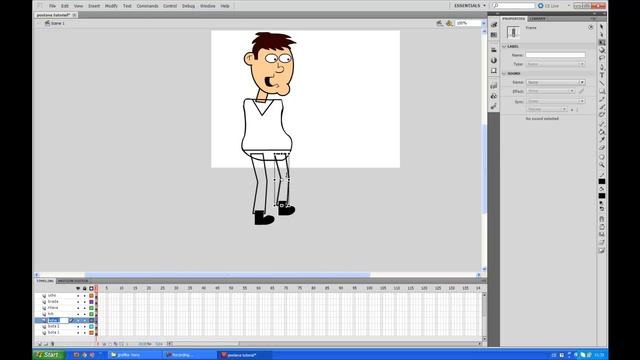Image resolution: width=640 pixels, height=360 pixels.
Task: Open the File menu
Action: 52,6
